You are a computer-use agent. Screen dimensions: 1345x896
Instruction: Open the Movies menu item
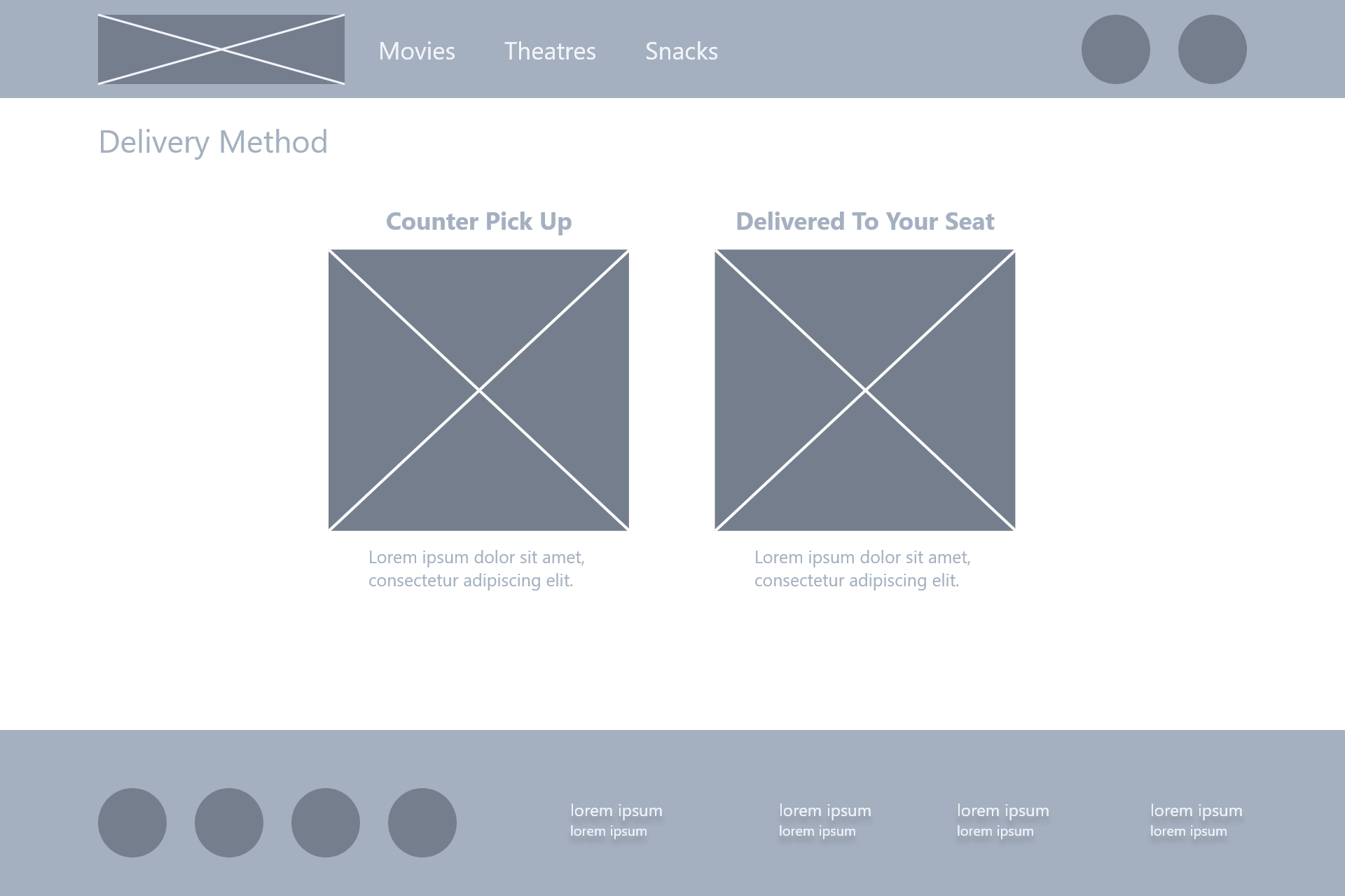coord(417,51)
